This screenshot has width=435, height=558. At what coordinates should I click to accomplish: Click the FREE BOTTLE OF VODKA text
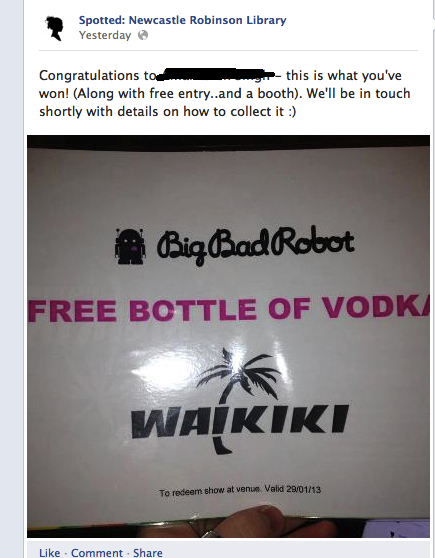click(x=228, y=309)
